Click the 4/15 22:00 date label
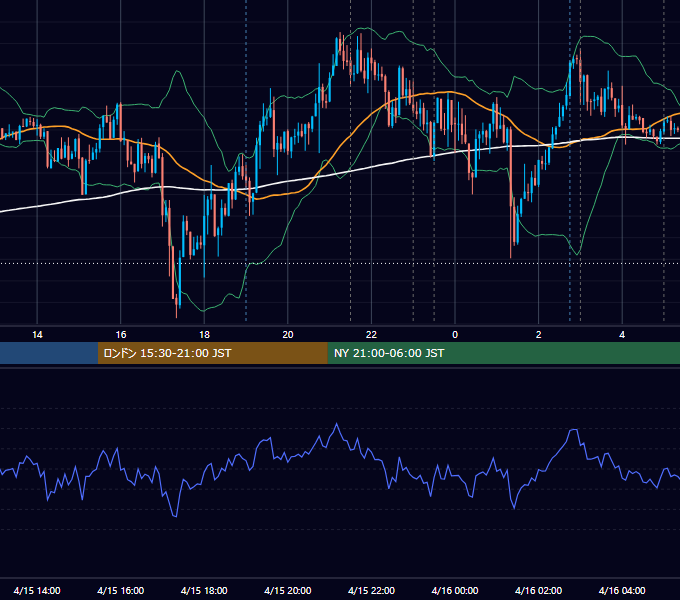The width and height of the screenshot is (680, 600). pos(371,590)
